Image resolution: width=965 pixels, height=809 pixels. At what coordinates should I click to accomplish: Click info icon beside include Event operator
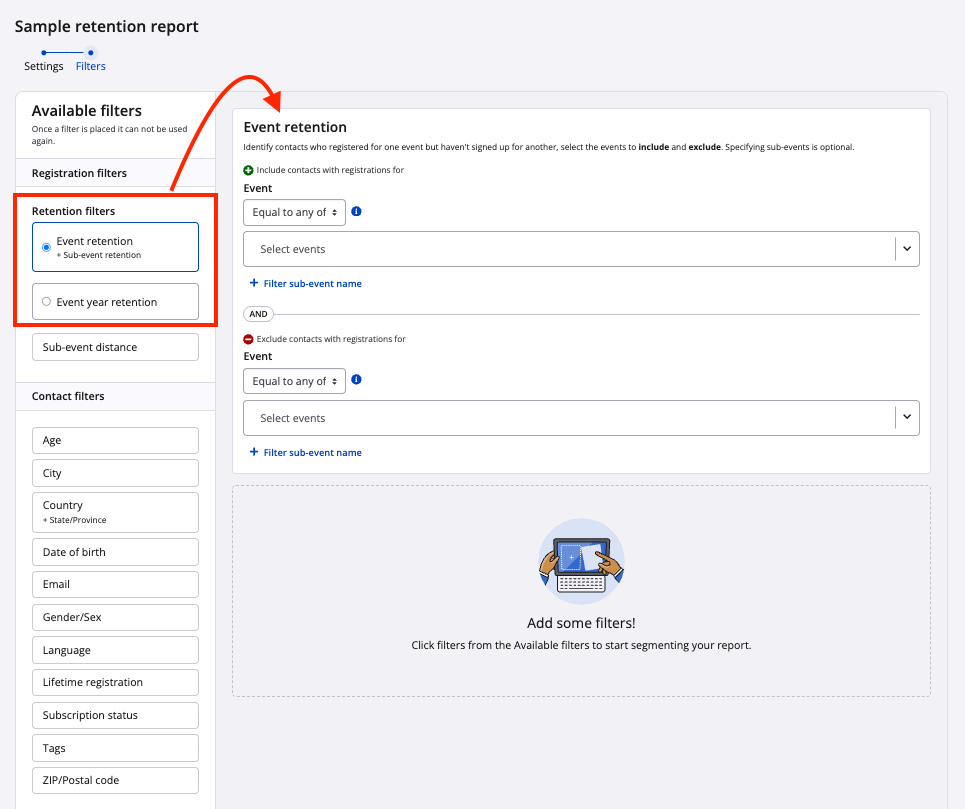pos(357,212)
